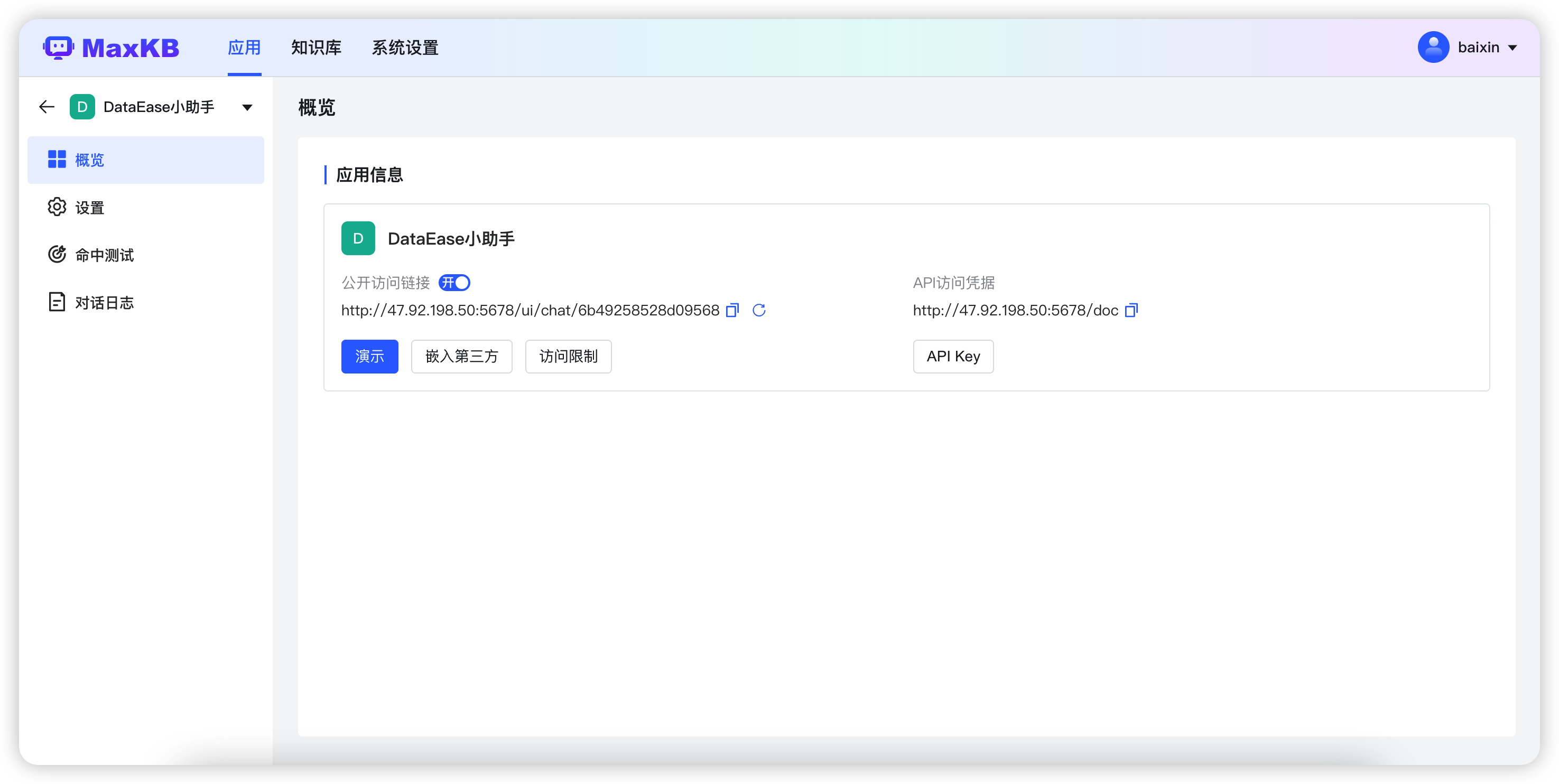Click the baixin username text
Screen dimensions: 1559x784
tap(1479, 47)
